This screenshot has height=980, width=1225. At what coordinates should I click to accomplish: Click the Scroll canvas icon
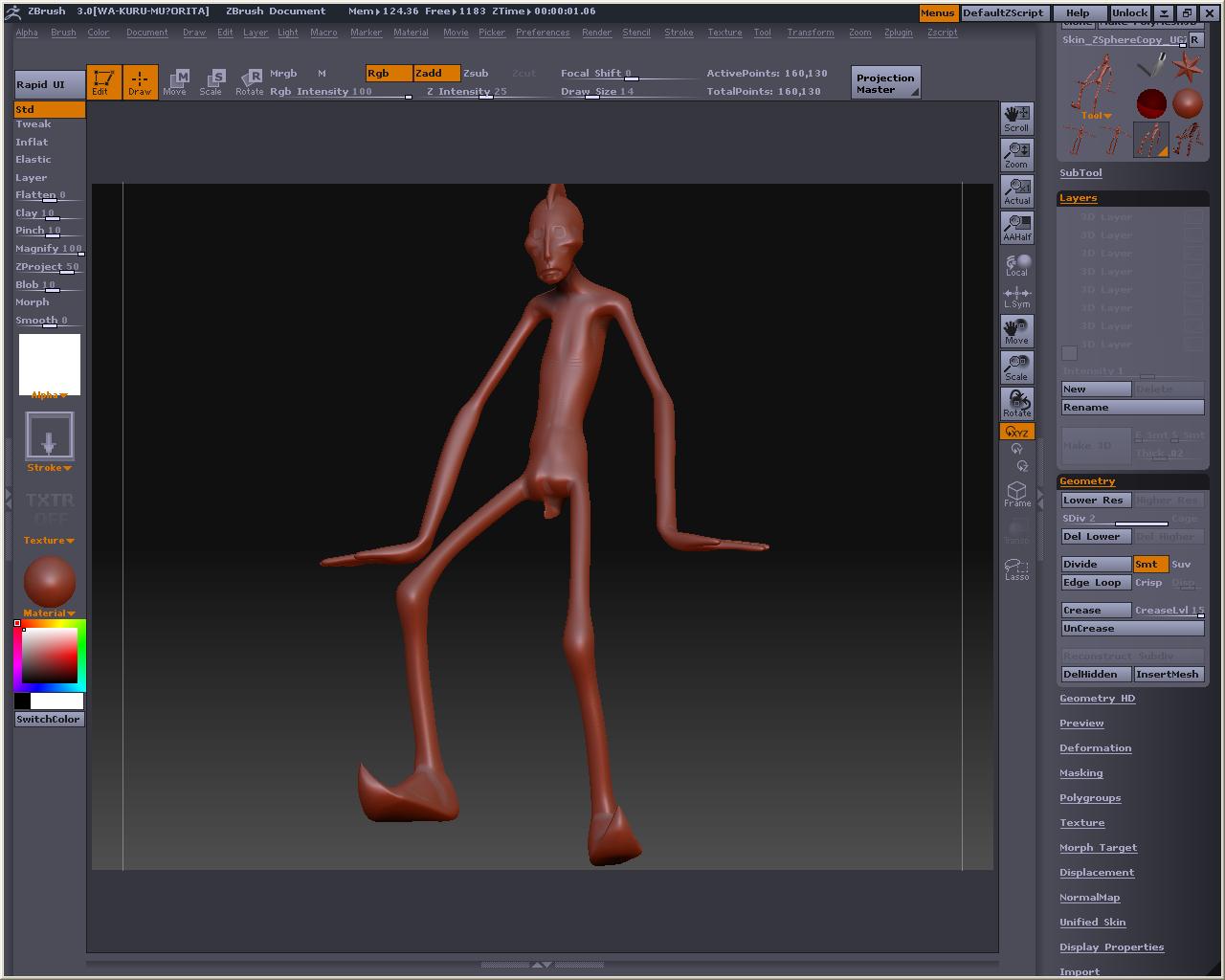coord(1016,119)
